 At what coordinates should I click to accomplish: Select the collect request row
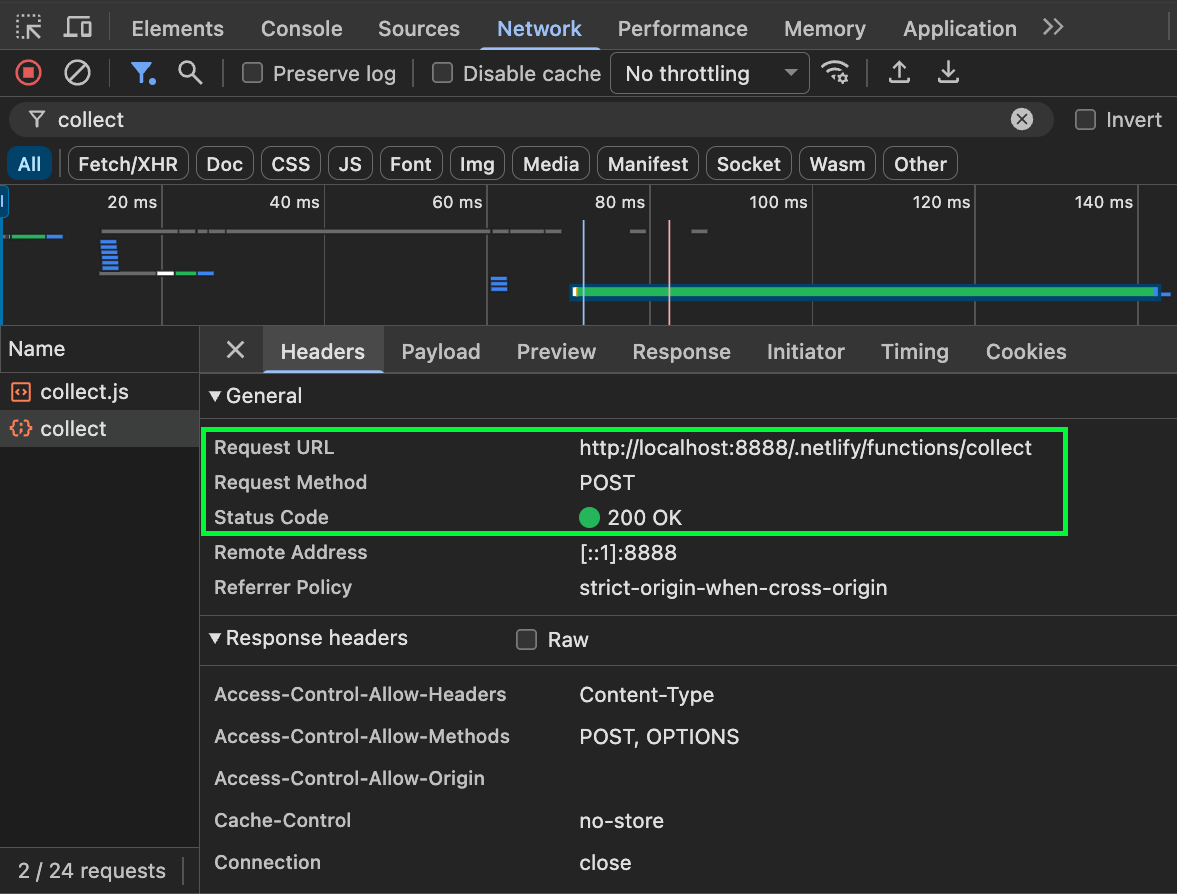click(100, 429)
